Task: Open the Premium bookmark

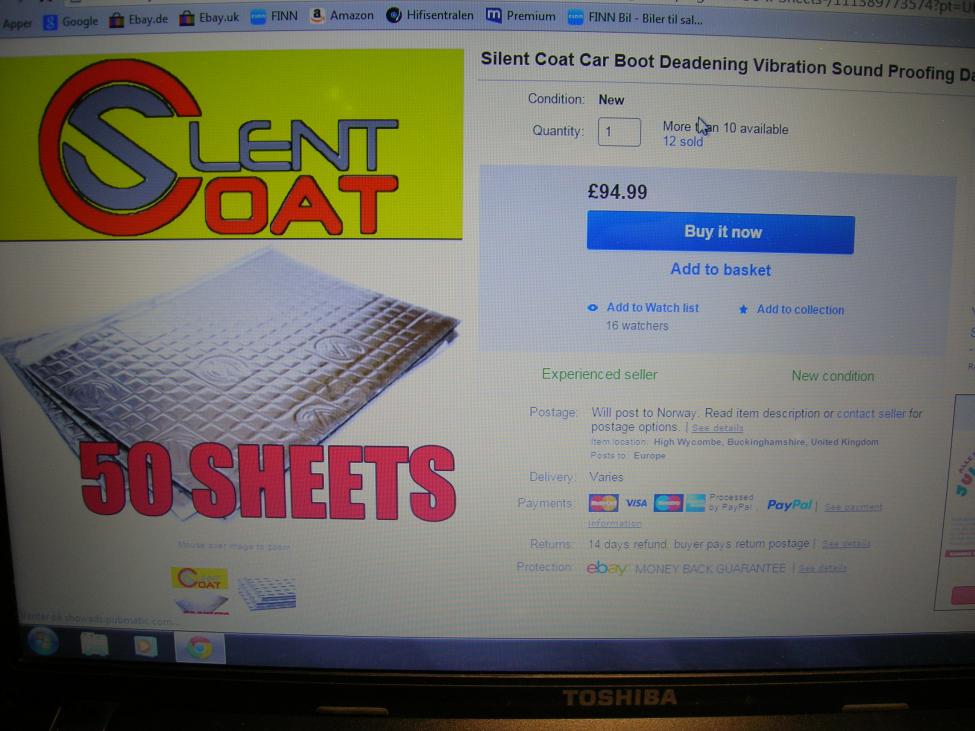Action: point(520,16)
